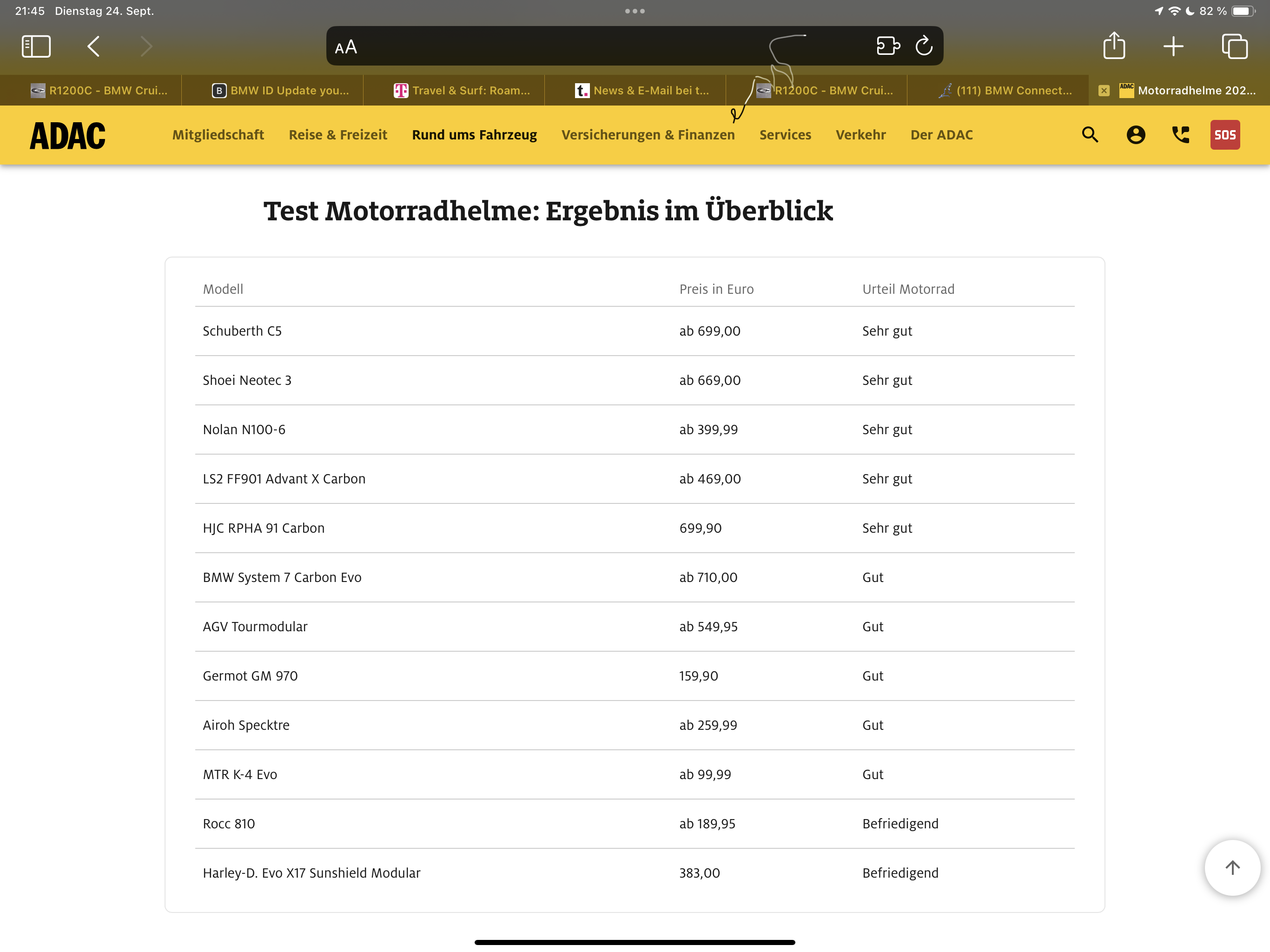This screenshot has height=952, width=1270.
Task: Switch to News & E-Mail bei t... tab
Action: [635, 90]
